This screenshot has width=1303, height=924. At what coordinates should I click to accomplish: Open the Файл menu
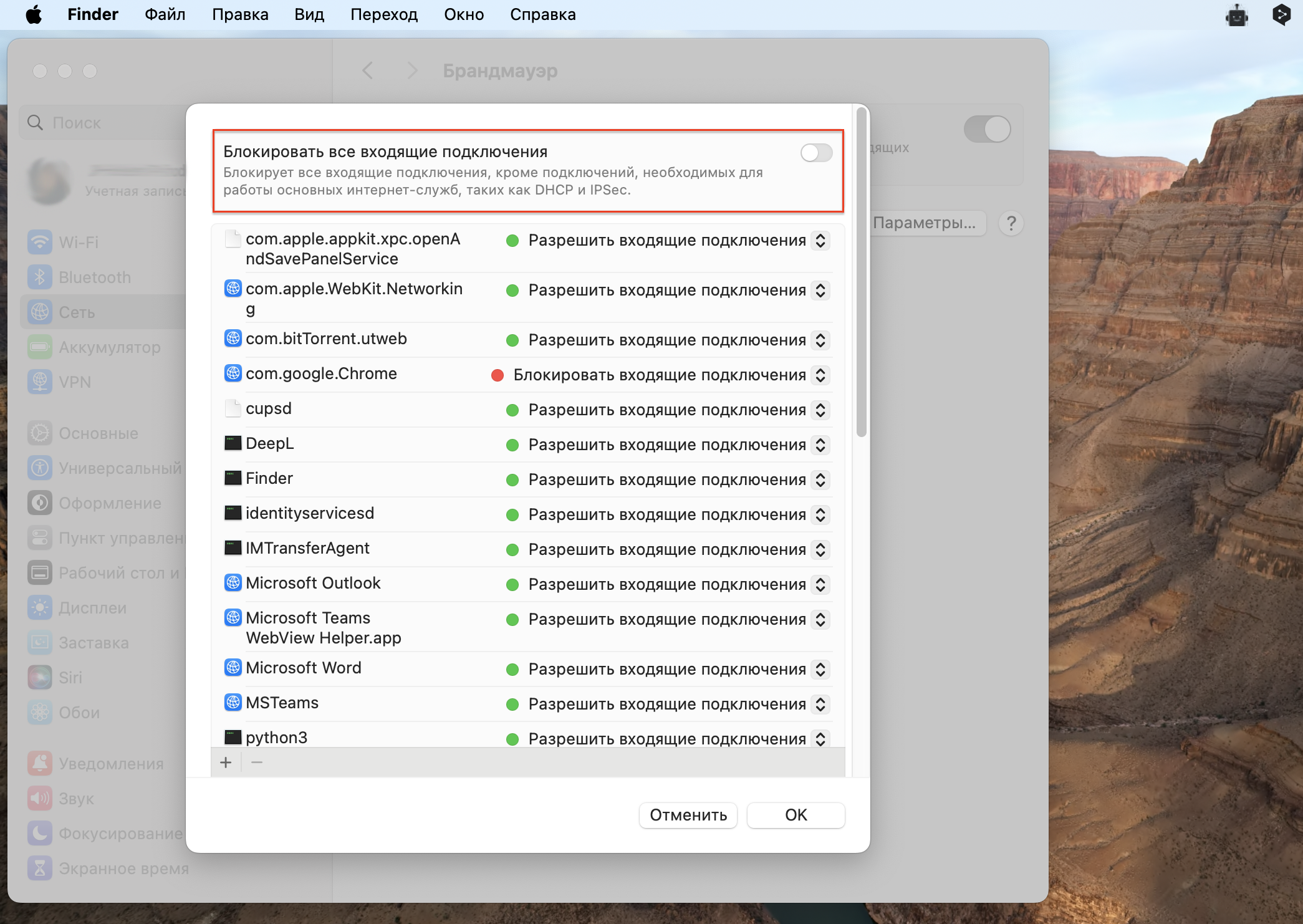(165, 14)
